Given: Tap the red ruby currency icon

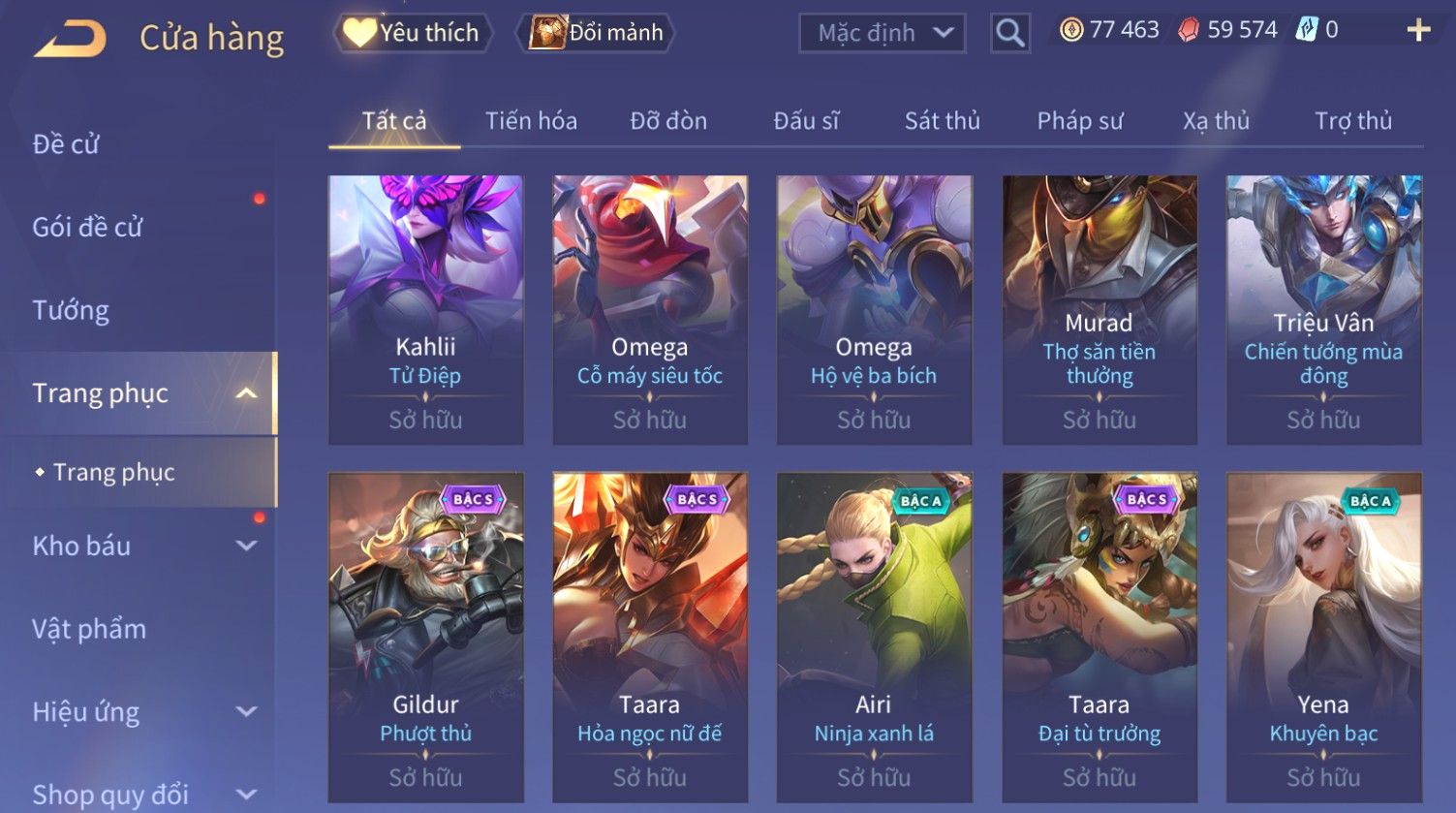Looking at the screenshot, I should pyautogui.click(x=1189, y=31).
